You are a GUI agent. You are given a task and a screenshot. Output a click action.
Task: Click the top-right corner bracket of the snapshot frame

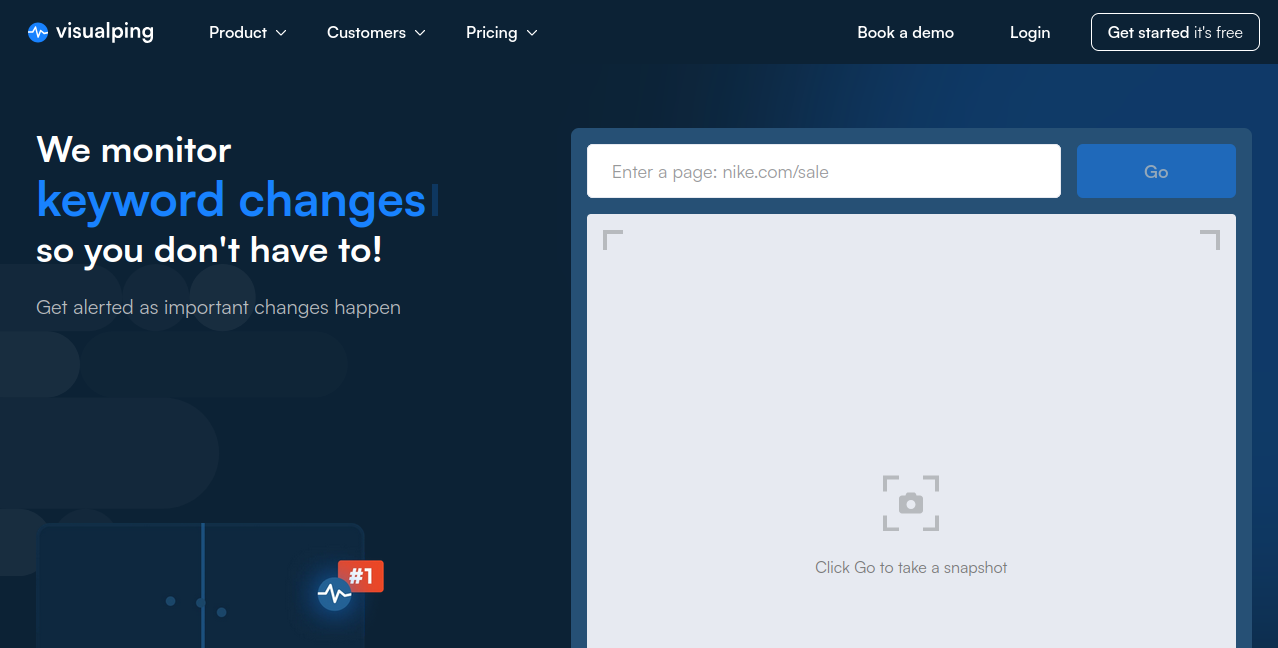pos(1211,239)
